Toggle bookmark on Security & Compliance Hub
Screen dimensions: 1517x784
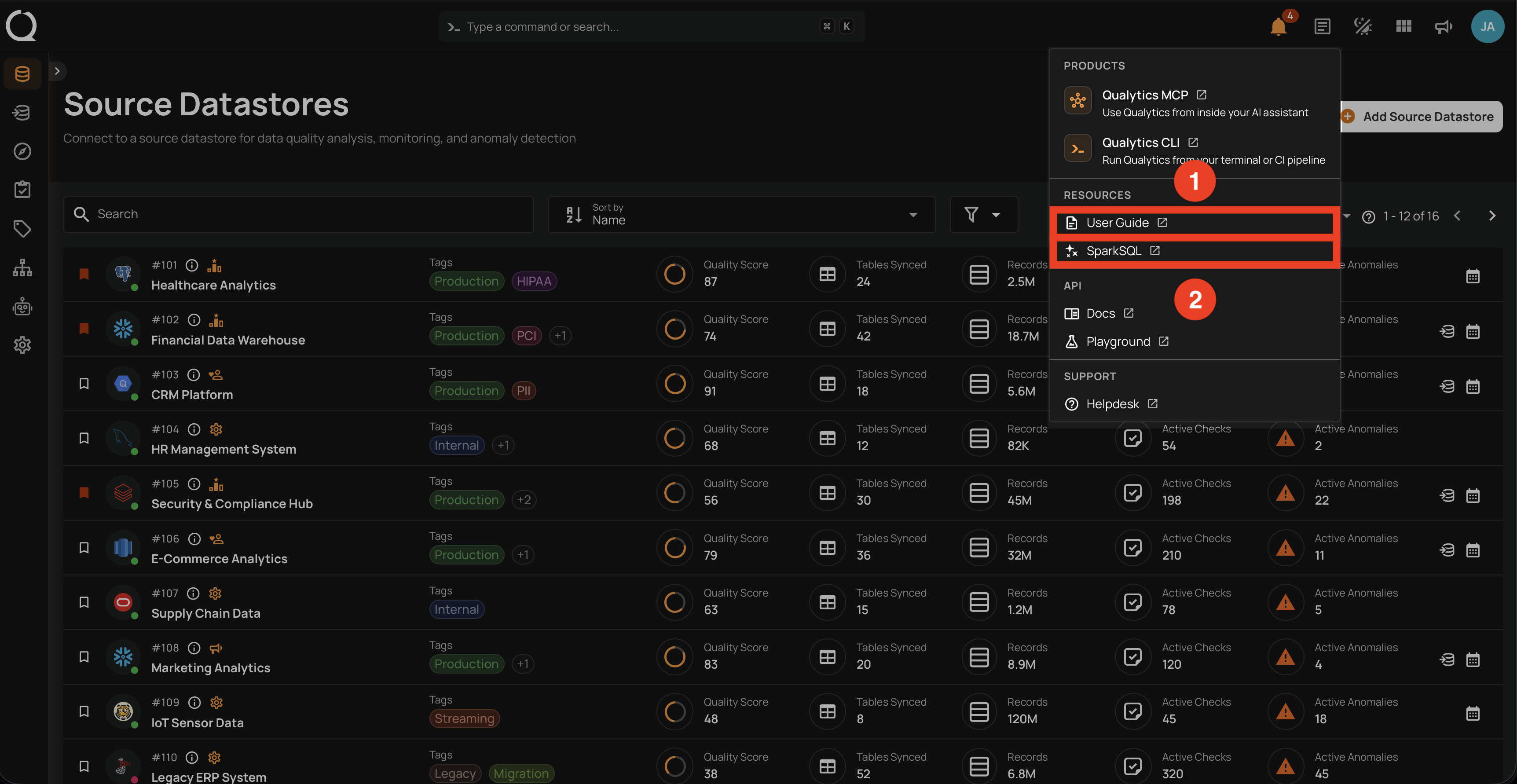[x=84, y=493]
